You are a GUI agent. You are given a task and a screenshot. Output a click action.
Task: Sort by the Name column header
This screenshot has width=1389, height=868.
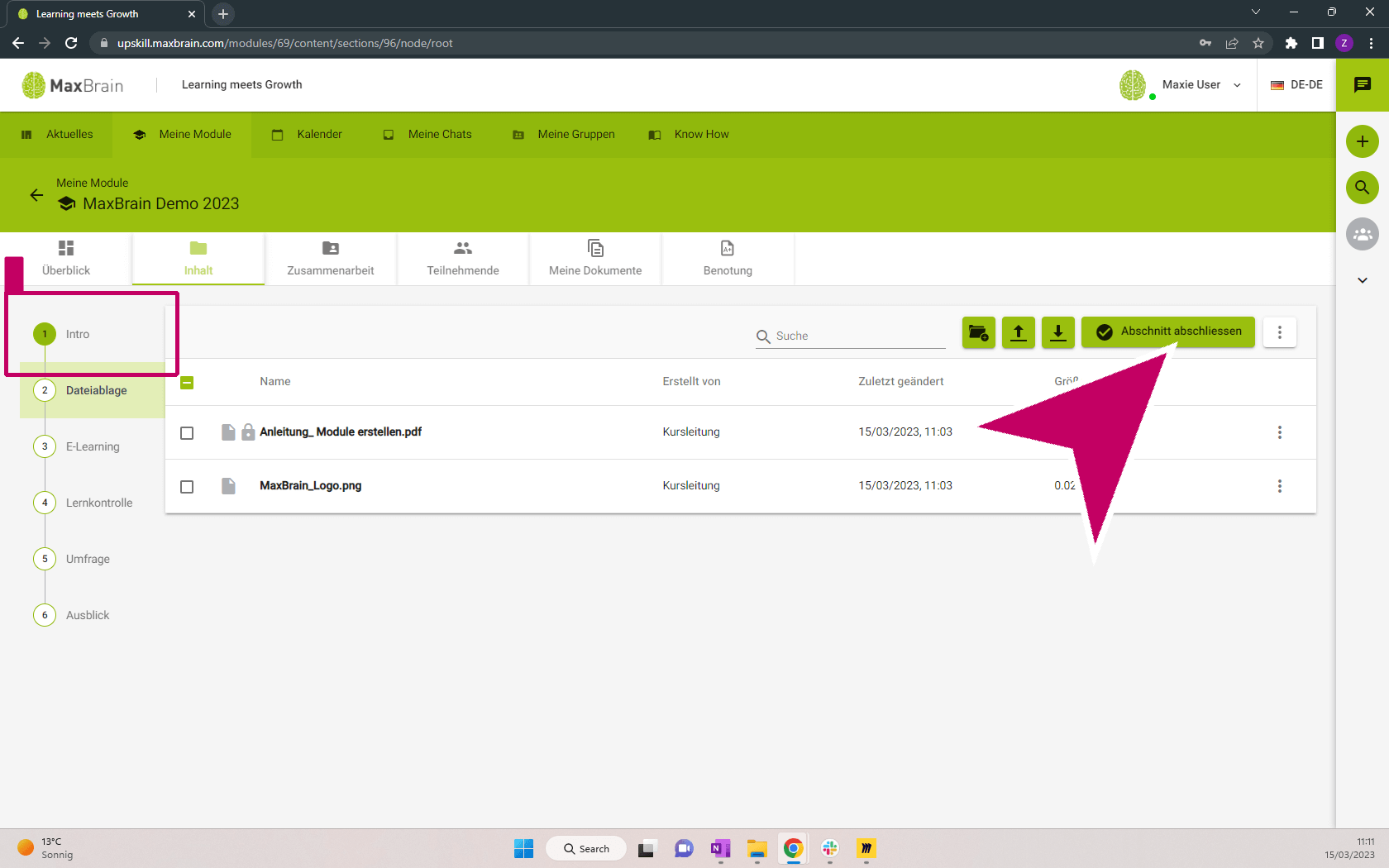[x=275, y=381]
